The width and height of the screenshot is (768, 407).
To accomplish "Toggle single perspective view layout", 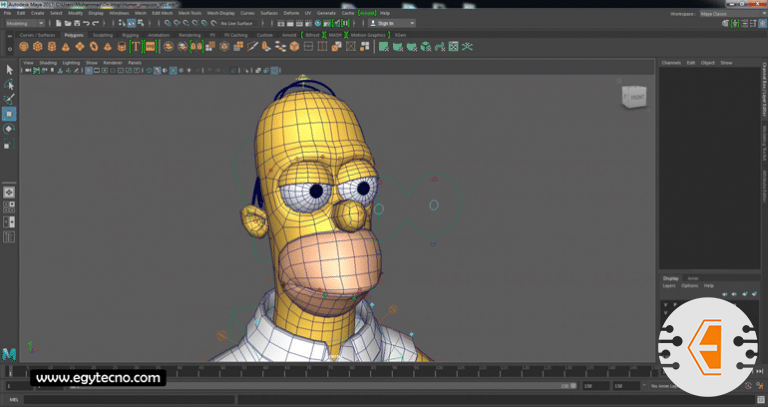I will pos(9,192).
